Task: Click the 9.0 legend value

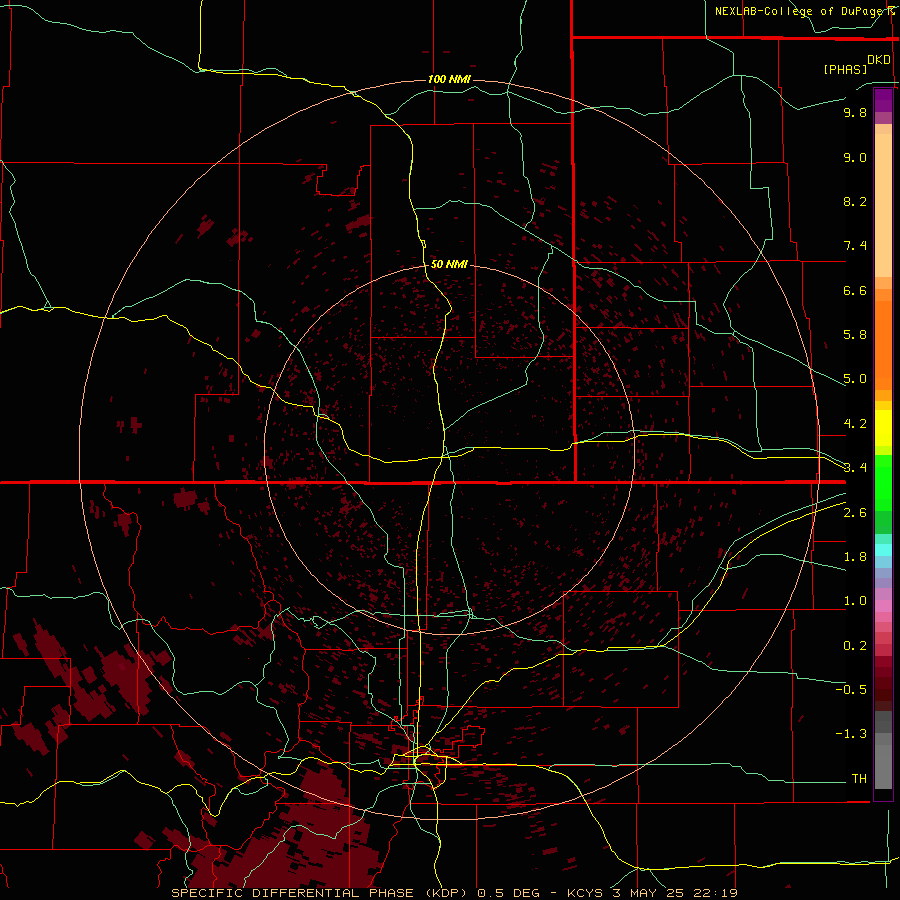Action: [855, 157]
